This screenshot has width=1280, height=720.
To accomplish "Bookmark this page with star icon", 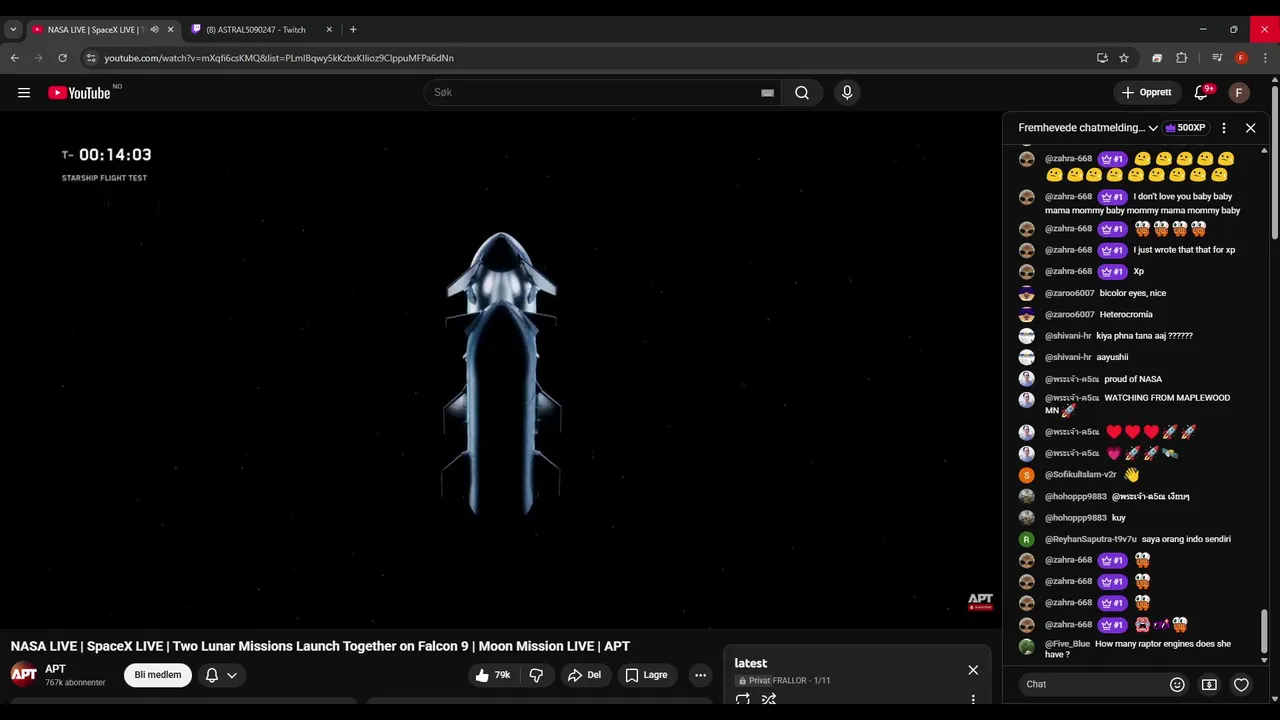I will [x=1124, y=58].
